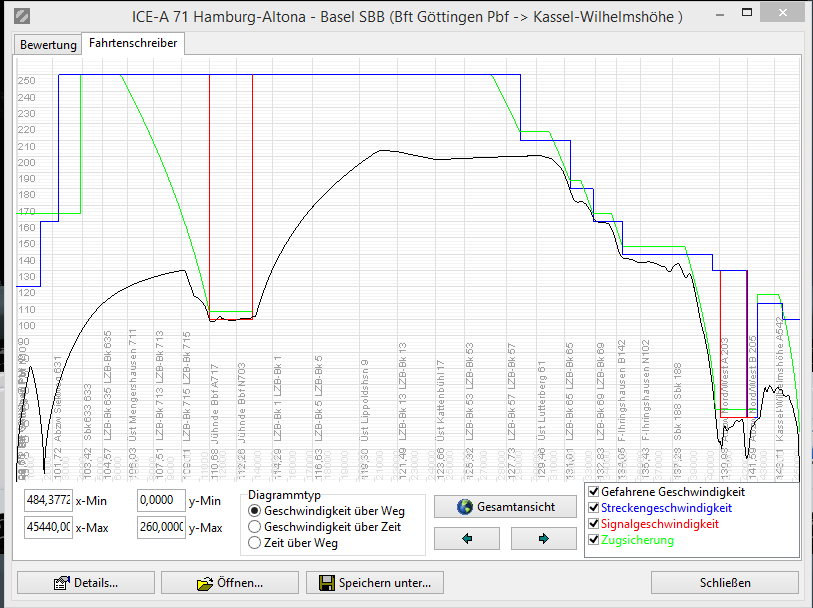Select Zeit über Weg radio option
The image size is (813, 608).
pyautogui.click(x=254, y=543)
